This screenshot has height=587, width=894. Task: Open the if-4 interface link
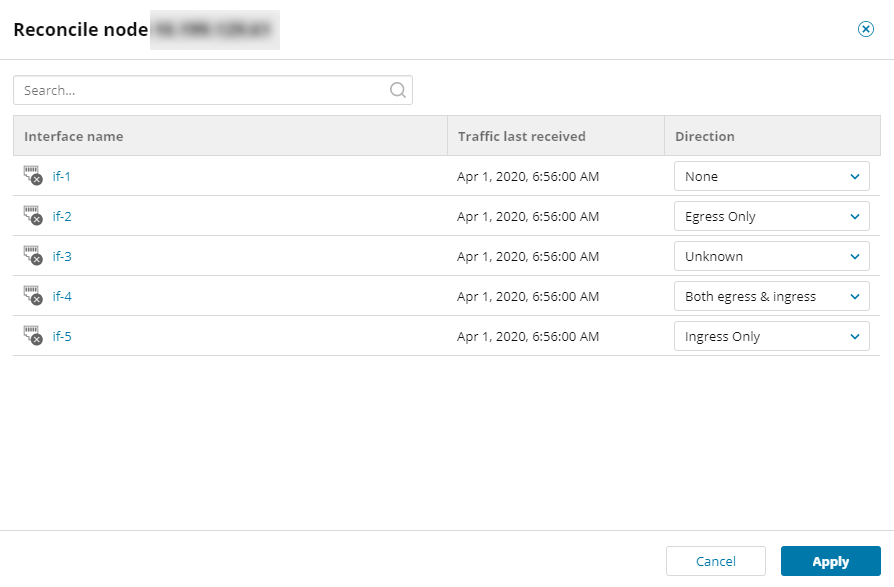[62, 297]
